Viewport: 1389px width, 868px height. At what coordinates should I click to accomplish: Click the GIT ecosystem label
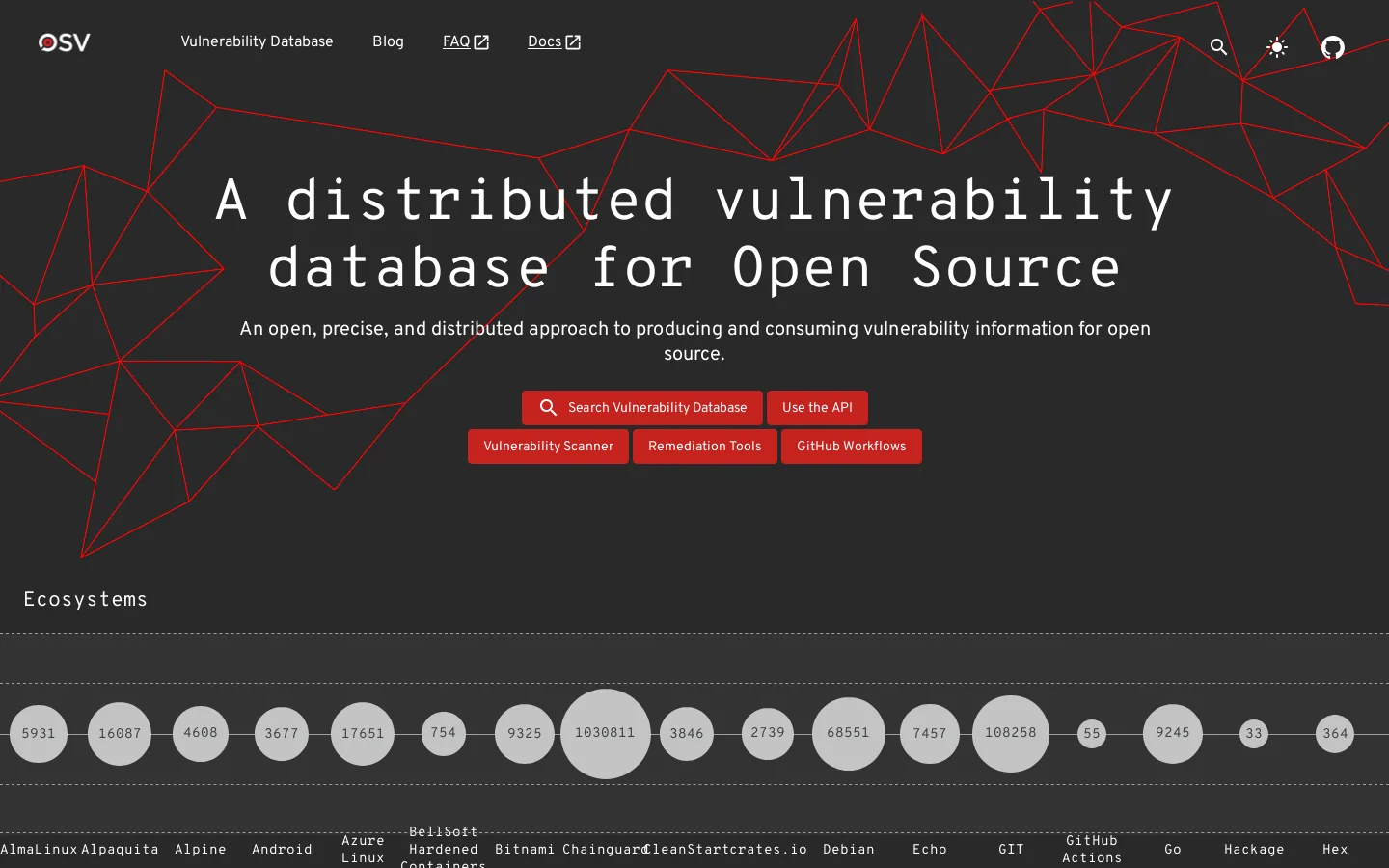pos(1011,850)
